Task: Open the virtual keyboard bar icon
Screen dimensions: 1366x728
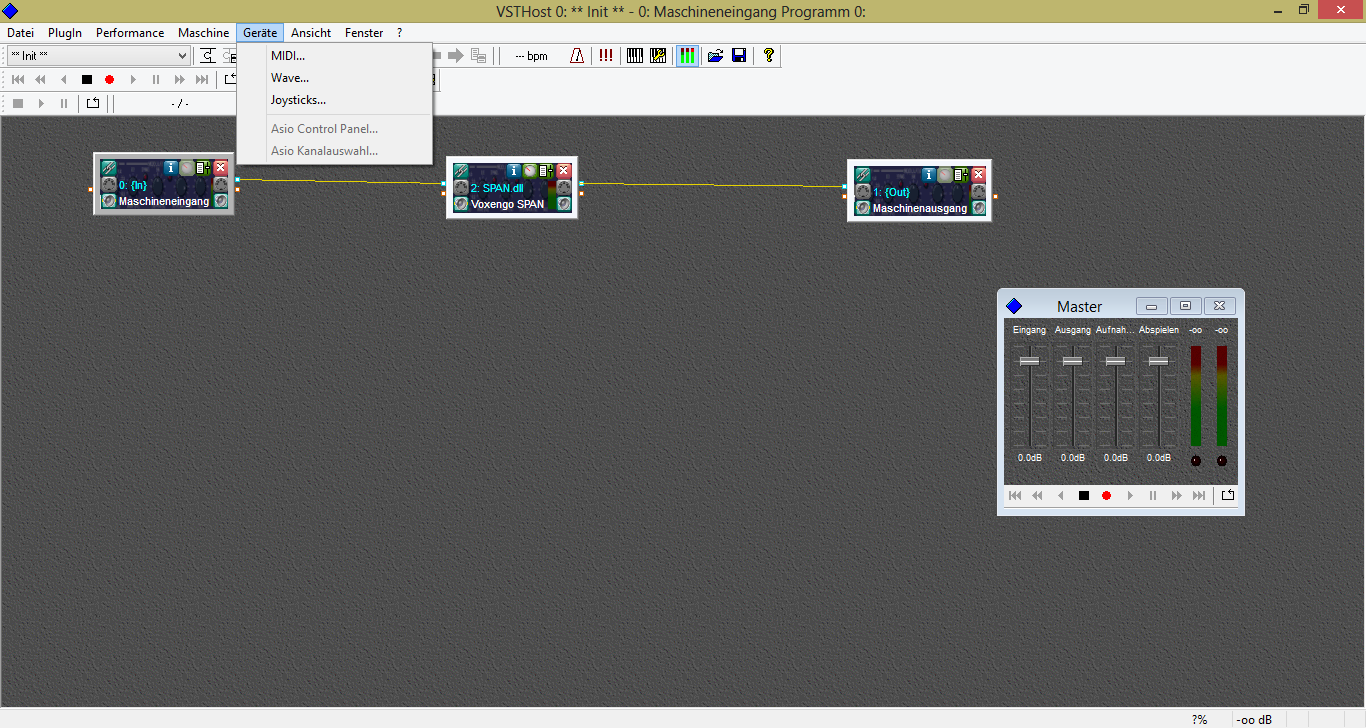Action: (634, 56)
